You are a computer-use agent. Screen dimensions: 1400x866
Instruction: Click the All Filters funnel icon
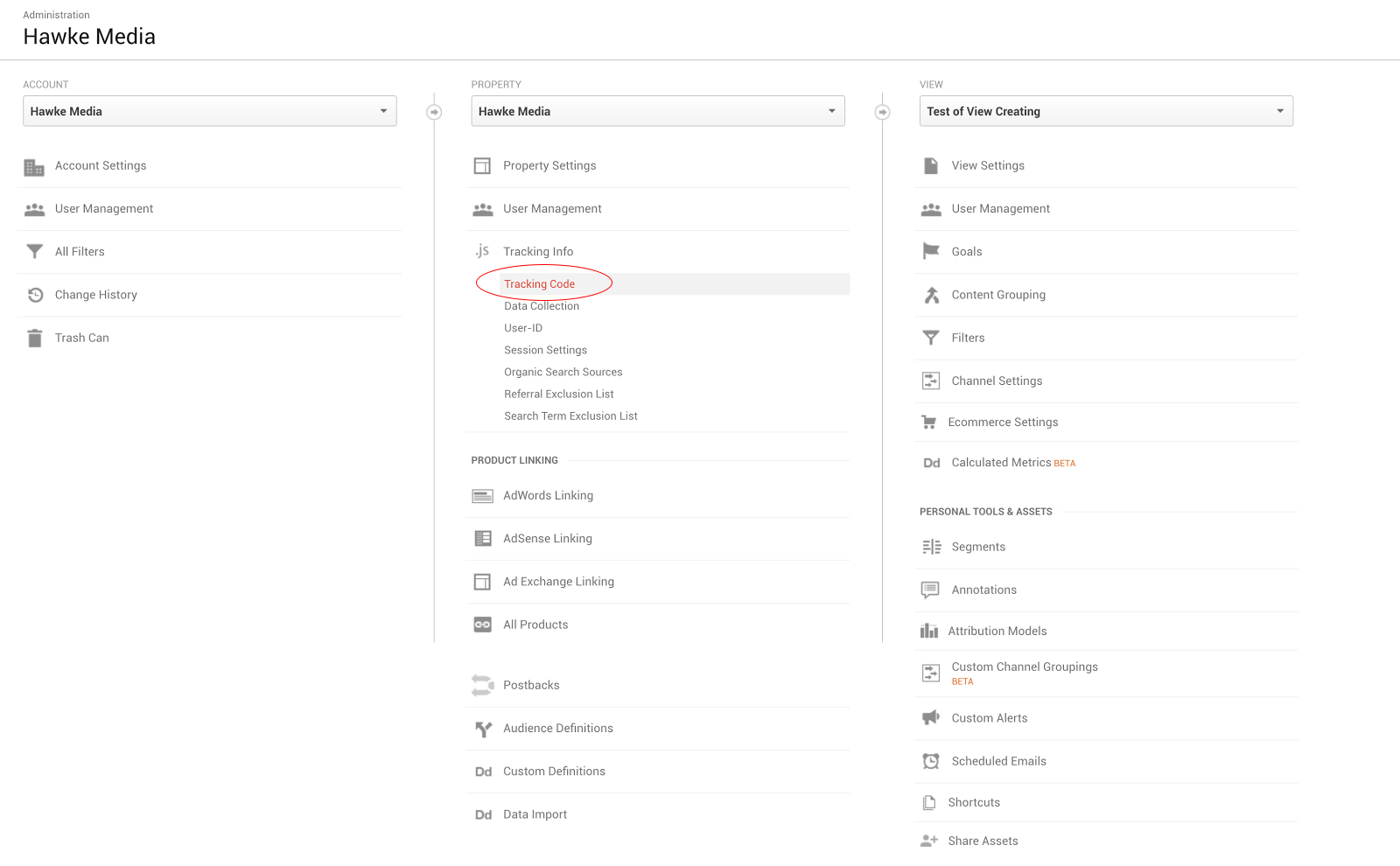point(34,252)
